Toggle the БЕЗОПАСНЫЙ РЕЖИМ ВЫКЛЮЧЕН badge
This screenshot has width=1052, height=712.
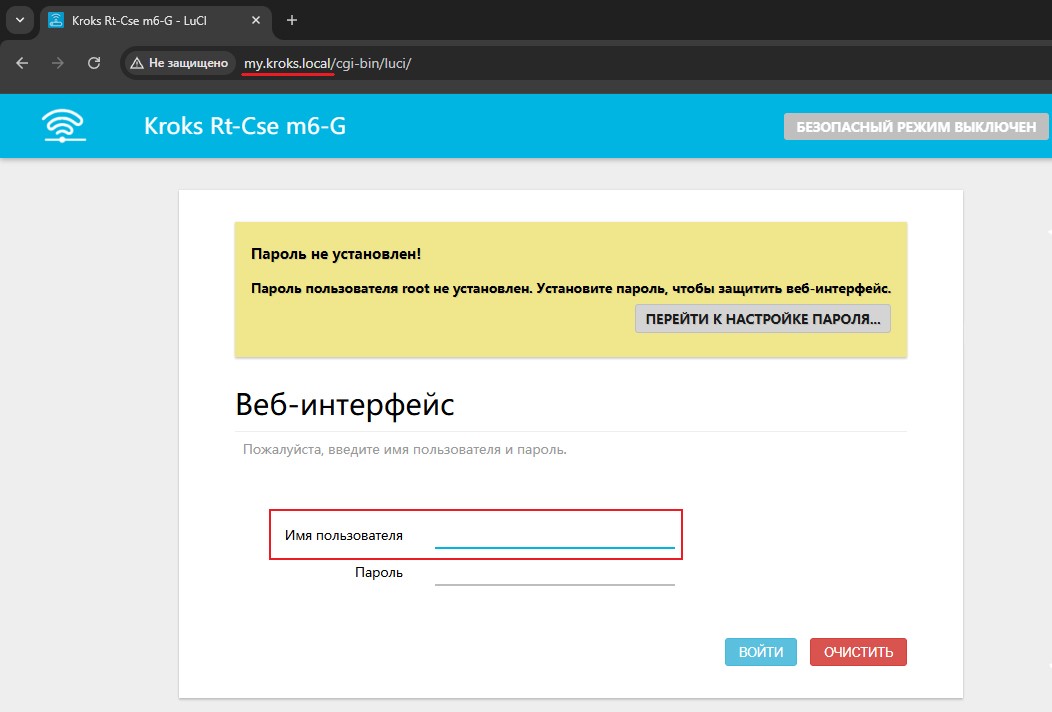[x=916, y=126]
